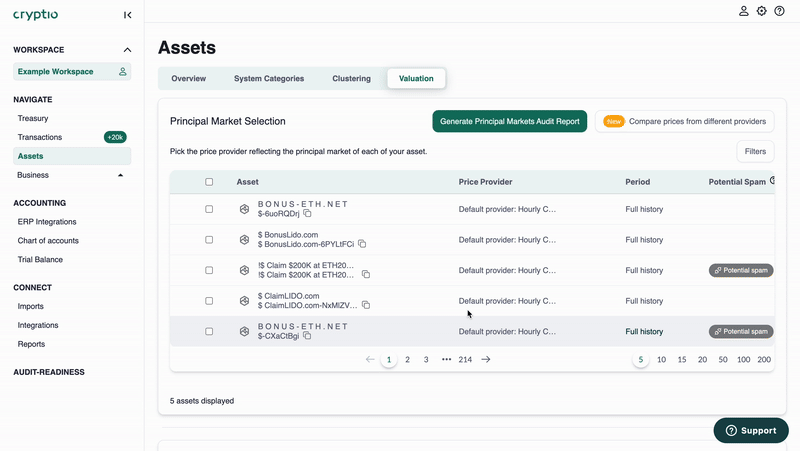800x451 pixels.
Task: Switch to System Categories tab
Action: click(269, 79)
